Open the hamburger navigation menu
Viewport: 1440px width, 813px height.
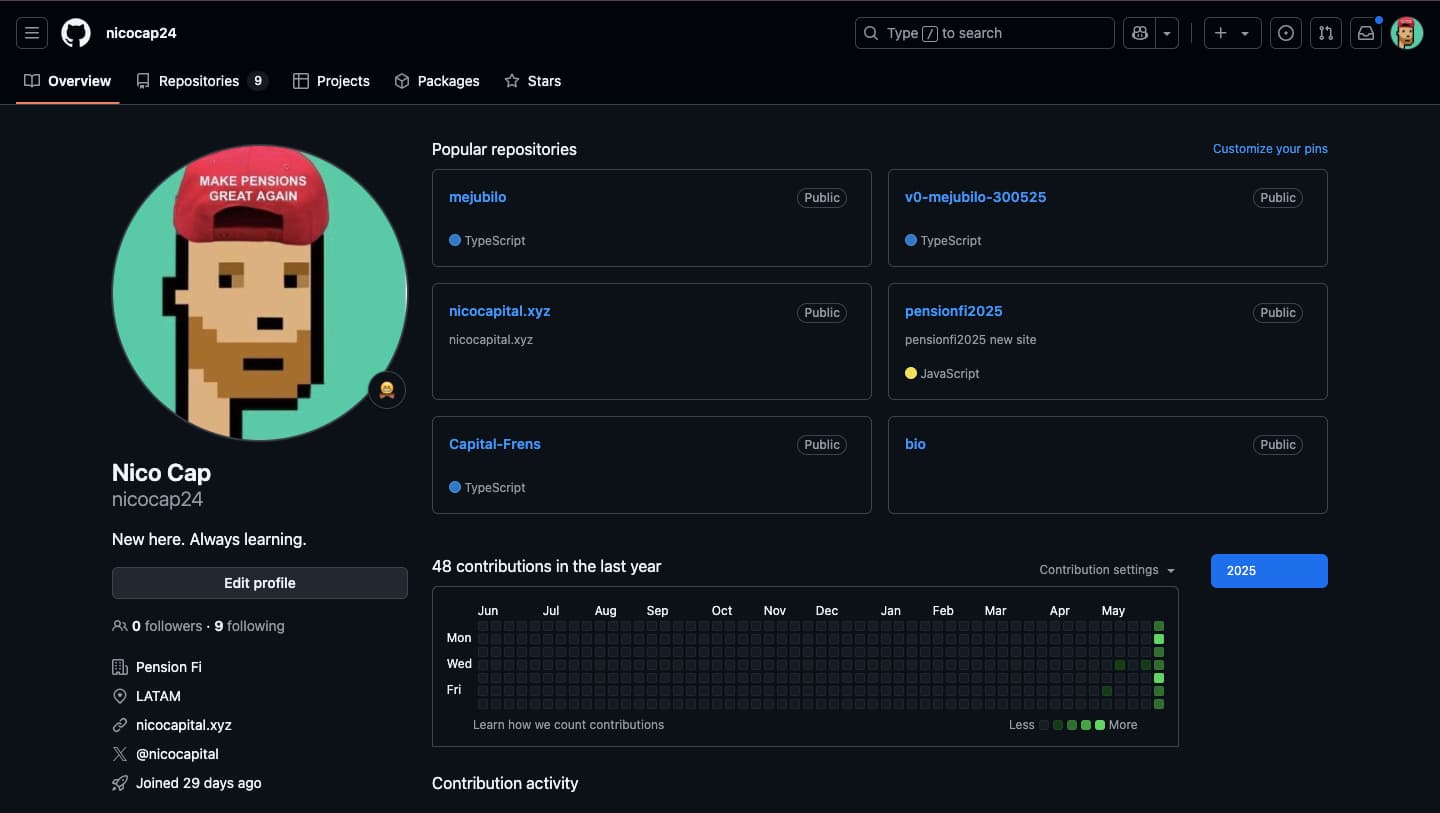tap(32, 33)
